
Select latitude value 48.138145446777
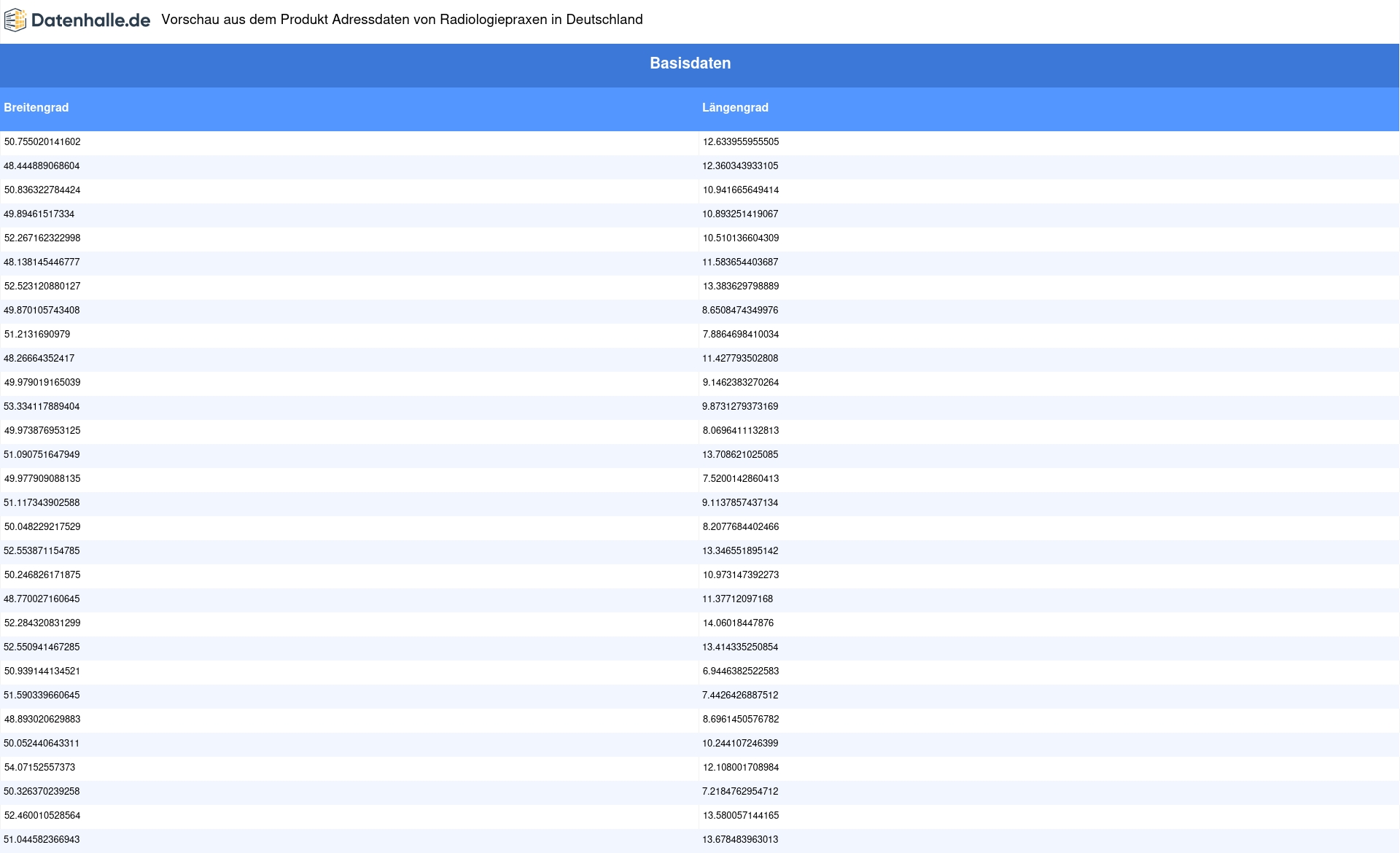click(x=42, y=262)
